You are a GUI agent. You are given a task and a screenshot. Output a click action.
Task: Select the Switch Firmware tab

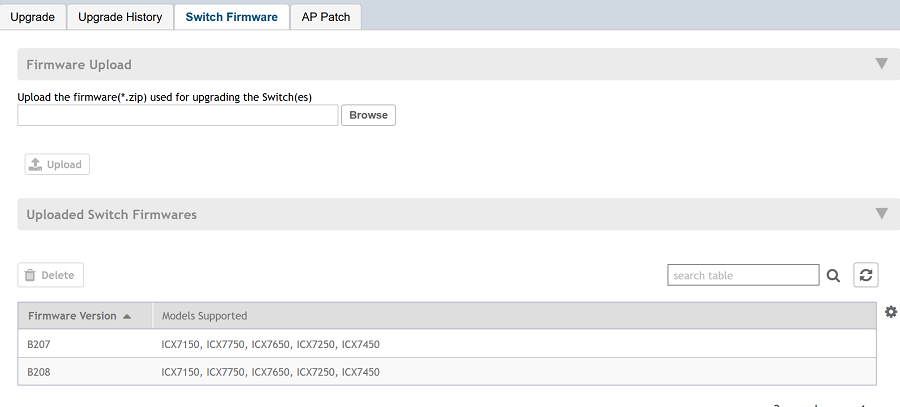pos(232,17)
